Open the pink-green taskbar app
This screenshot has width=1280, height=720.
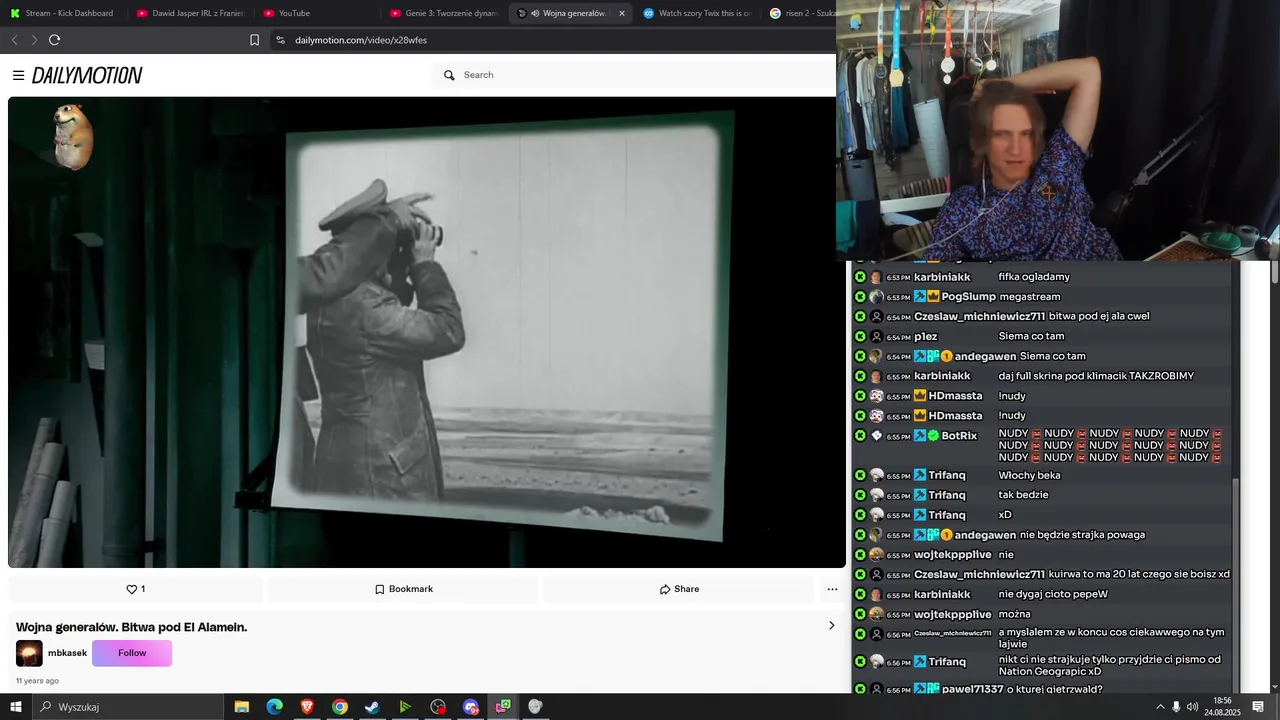pos(503,707)
